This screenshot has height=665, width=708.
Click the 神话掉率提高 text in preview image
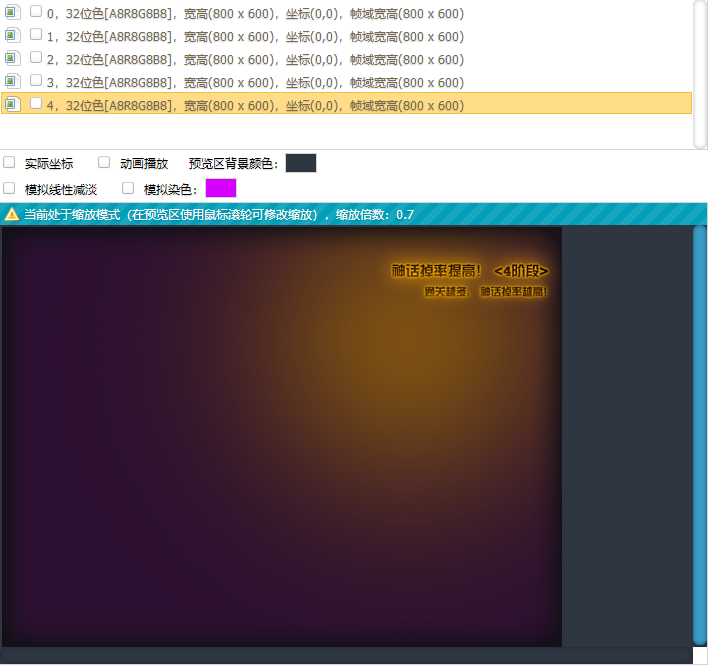pos(436,271)
